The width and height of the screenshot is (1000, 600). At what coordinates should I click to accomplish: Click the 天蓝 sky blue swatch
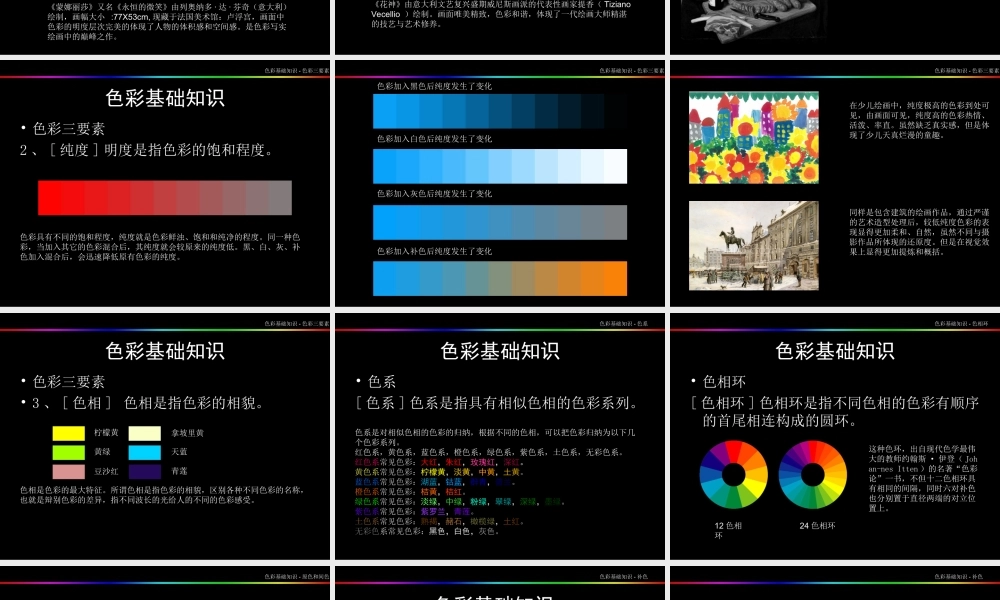(x=145, y=453)
